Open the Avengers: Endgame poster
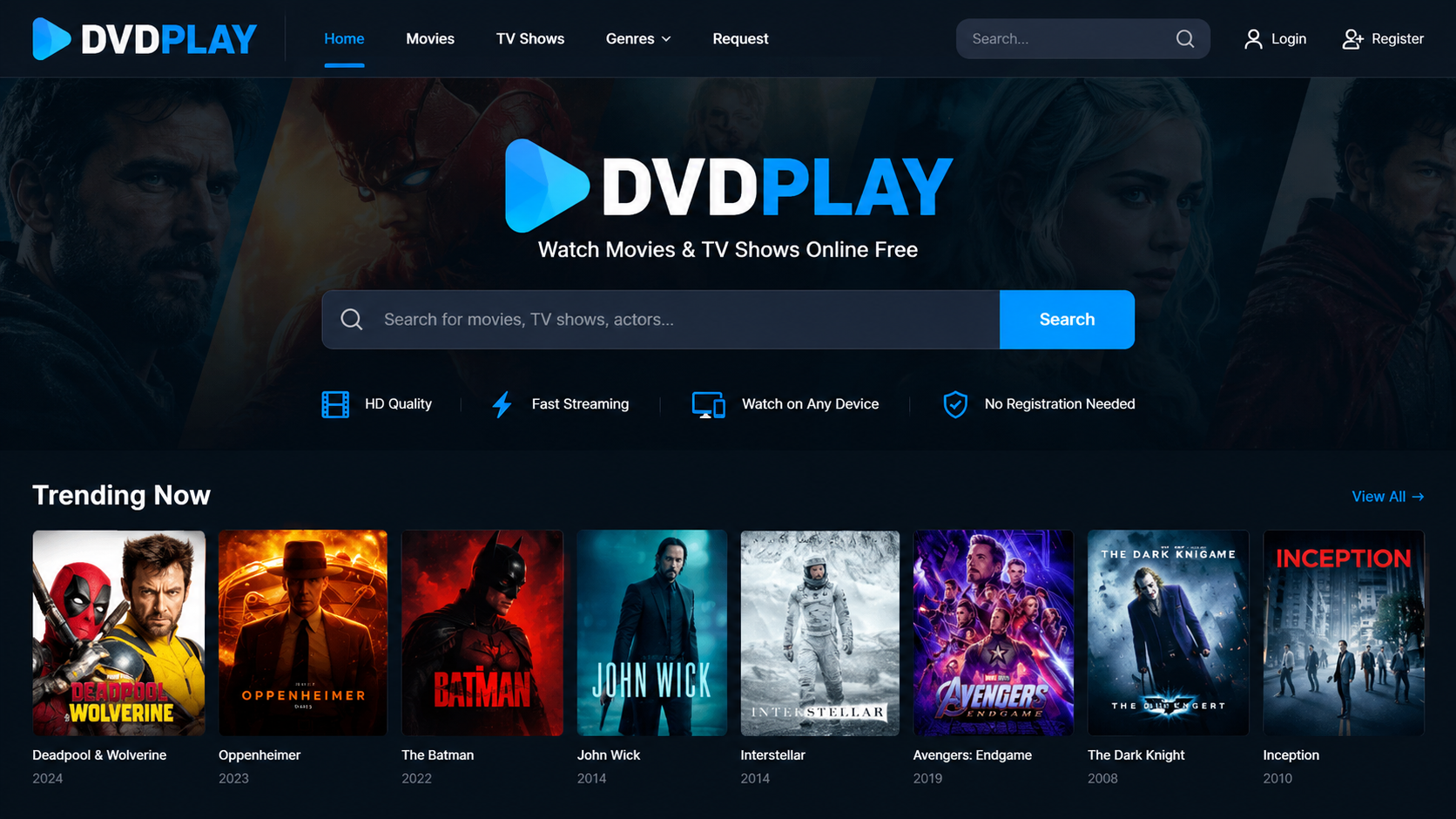Image resolution: width=1456 pixels, height=819 pixels. [x=994, y=633]
